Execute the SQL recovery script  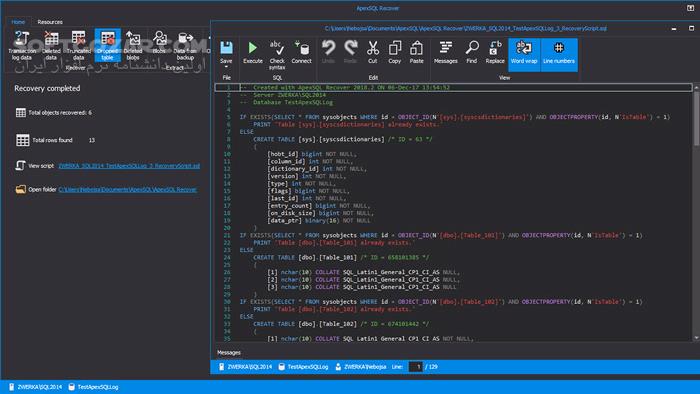click(253, 52)
